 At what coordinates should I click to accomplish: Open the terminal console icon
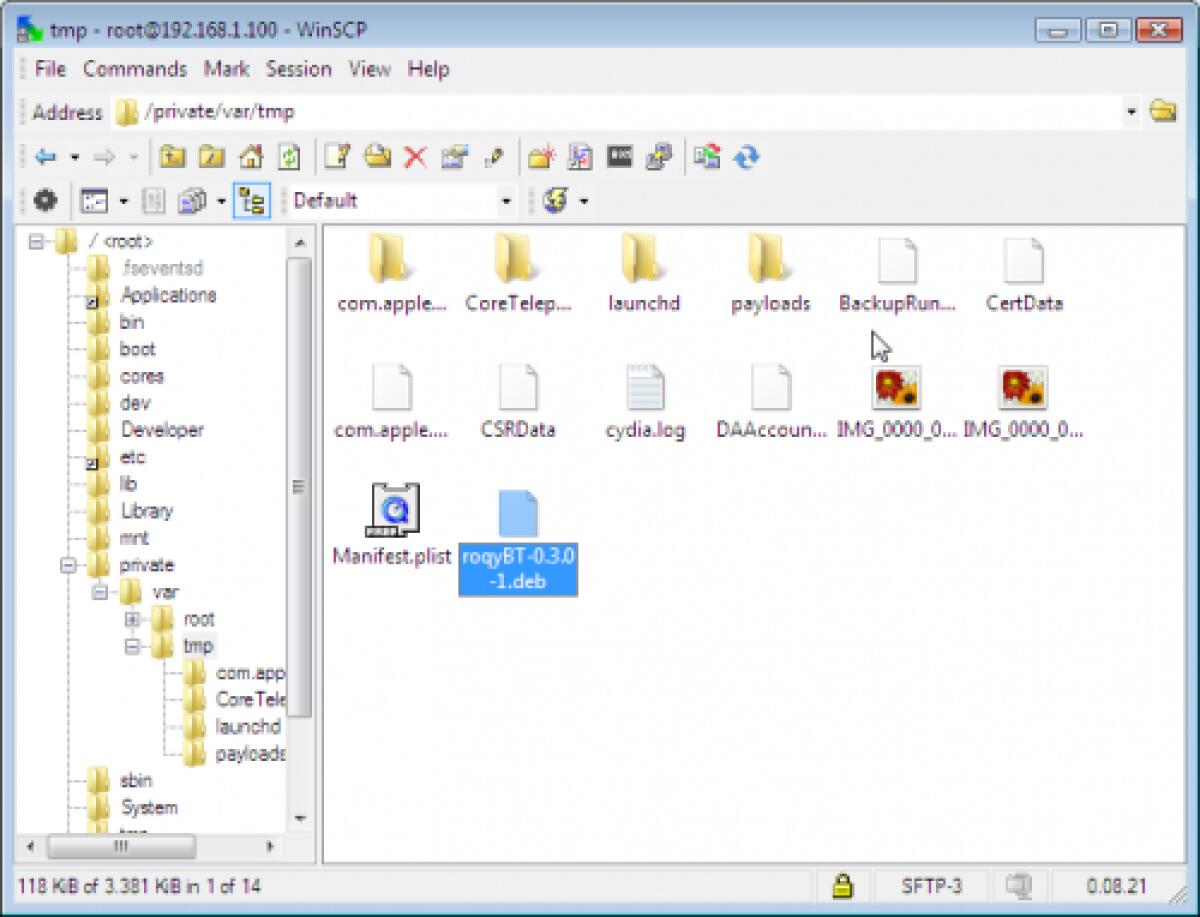coord(620,157)
